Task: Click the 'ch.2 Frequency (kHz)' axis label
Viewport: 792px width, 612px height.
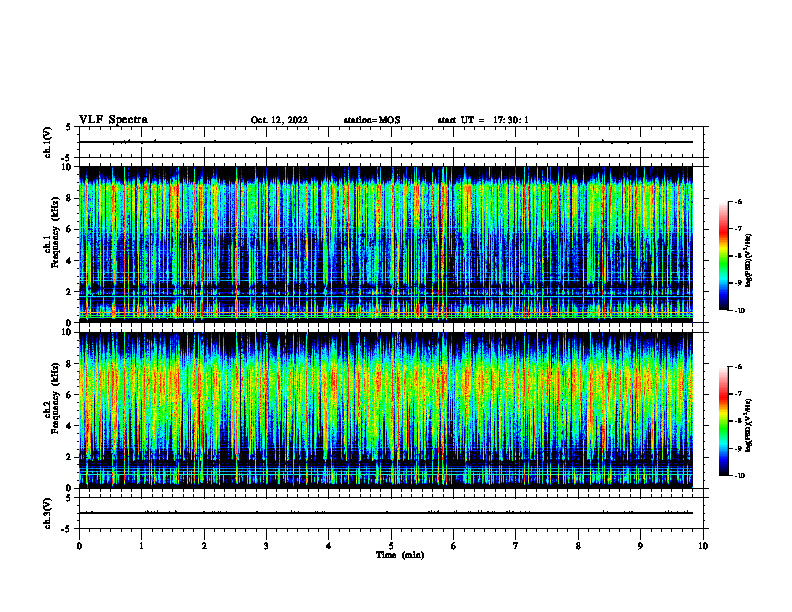Action: click(x=52, y=397)
